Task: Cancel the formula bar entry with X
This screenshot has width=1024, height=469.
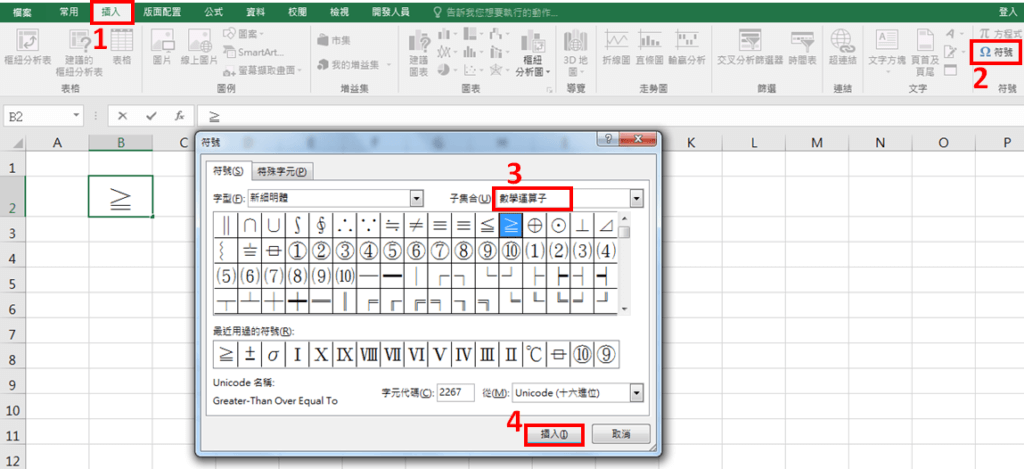Action: tap(122, 116)
